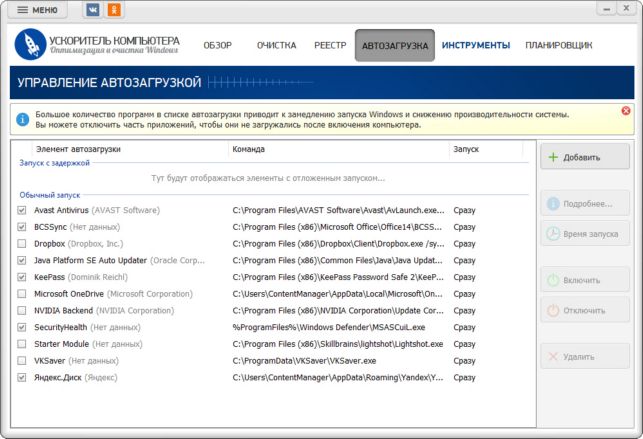Open the ПЛАНИРОВЩИК tab
The width and height of the screenshot is (643, 439).
[559, 45]
